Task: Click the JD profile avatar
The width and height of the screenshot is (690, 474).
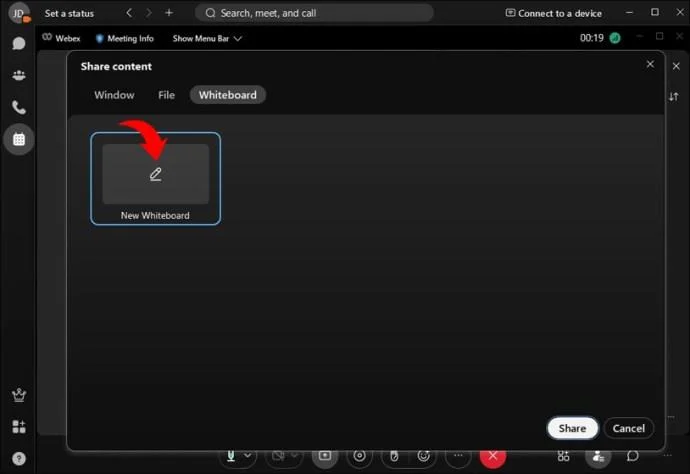Action: [18, 13]
